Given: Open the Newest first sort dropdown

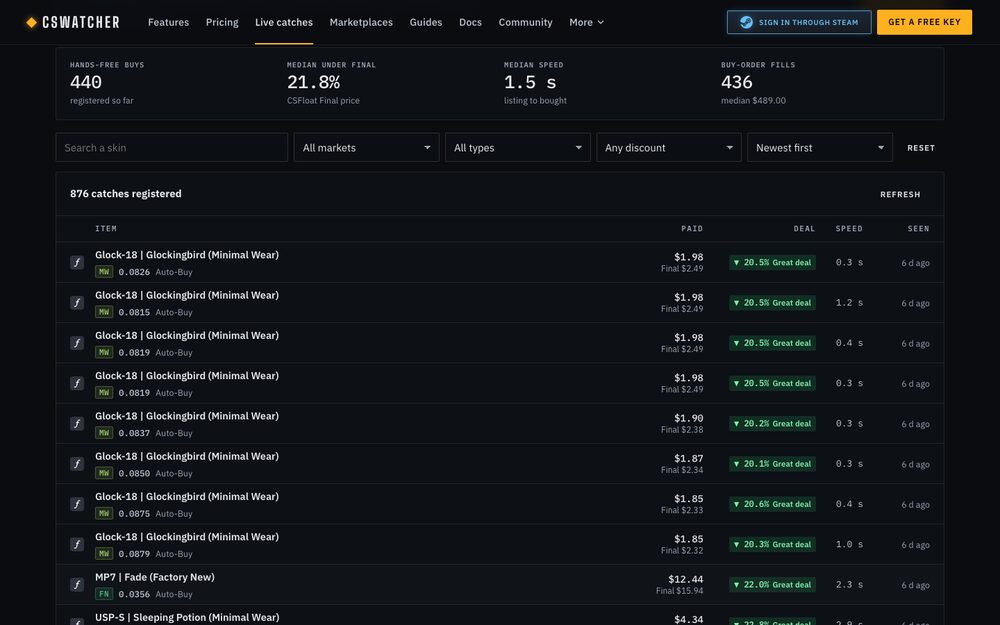Looking at the screenshot, I should point(820,147).
